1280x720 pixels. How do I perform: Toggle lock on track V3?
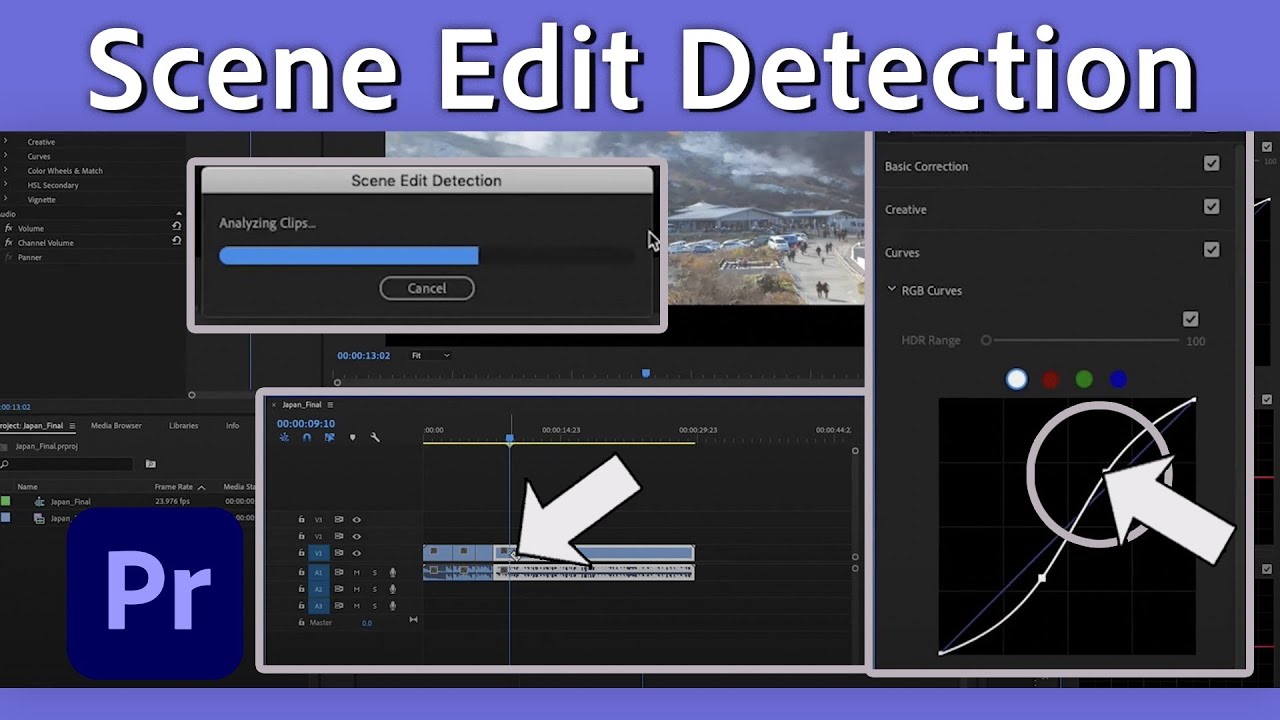pos(302,520)
